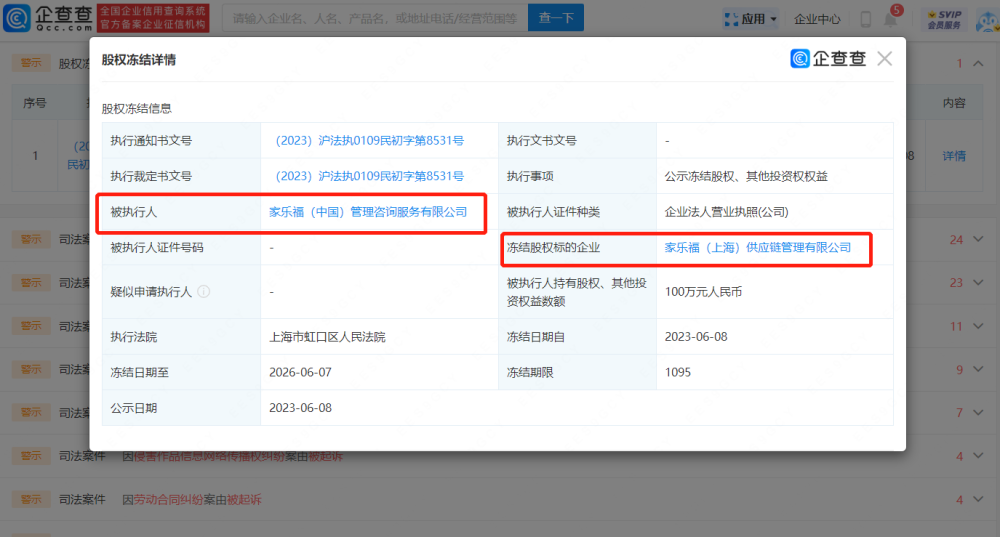Viewport: 1000px width, 537px height.
Task: Click the 全国企业信用查询系统 red banner
Action: 153,18
